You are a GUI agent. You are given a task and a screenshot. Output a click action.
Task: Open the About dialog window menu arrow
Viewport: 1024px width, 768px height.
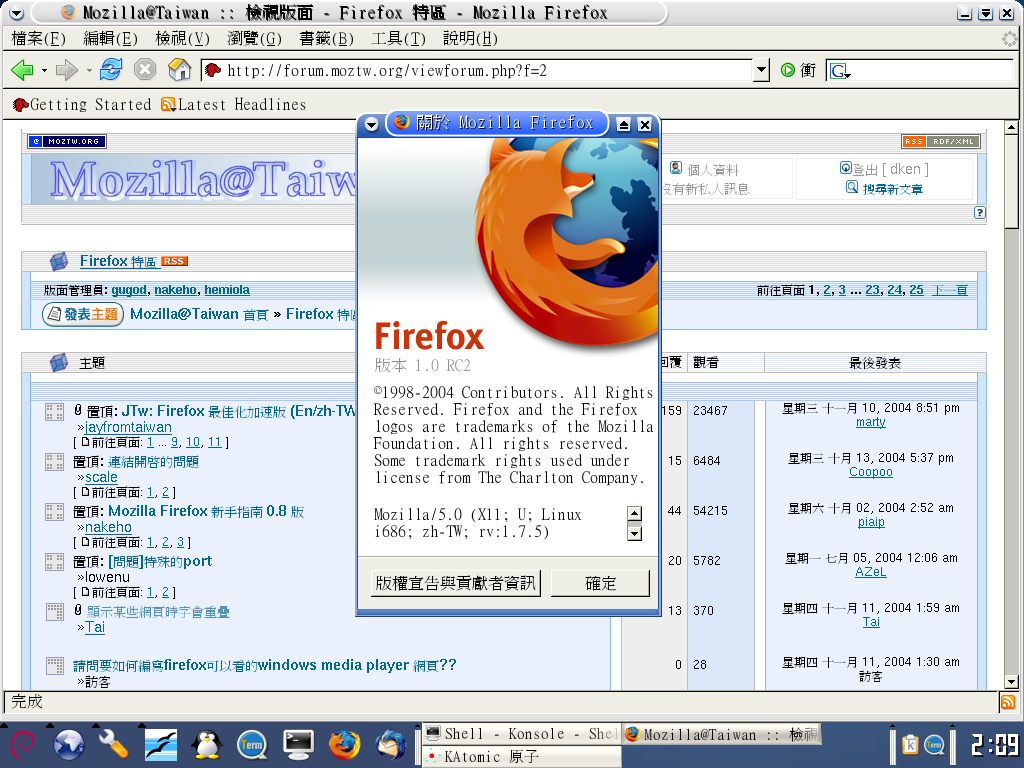371,124
